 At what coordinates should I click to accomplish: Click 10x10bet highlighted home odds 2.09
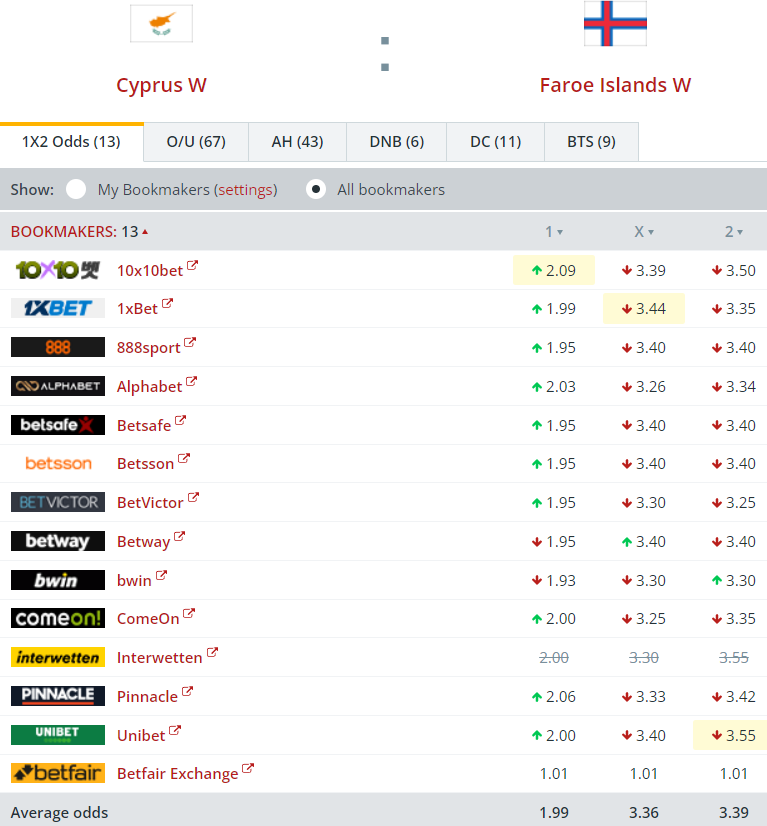coord(554,270)
